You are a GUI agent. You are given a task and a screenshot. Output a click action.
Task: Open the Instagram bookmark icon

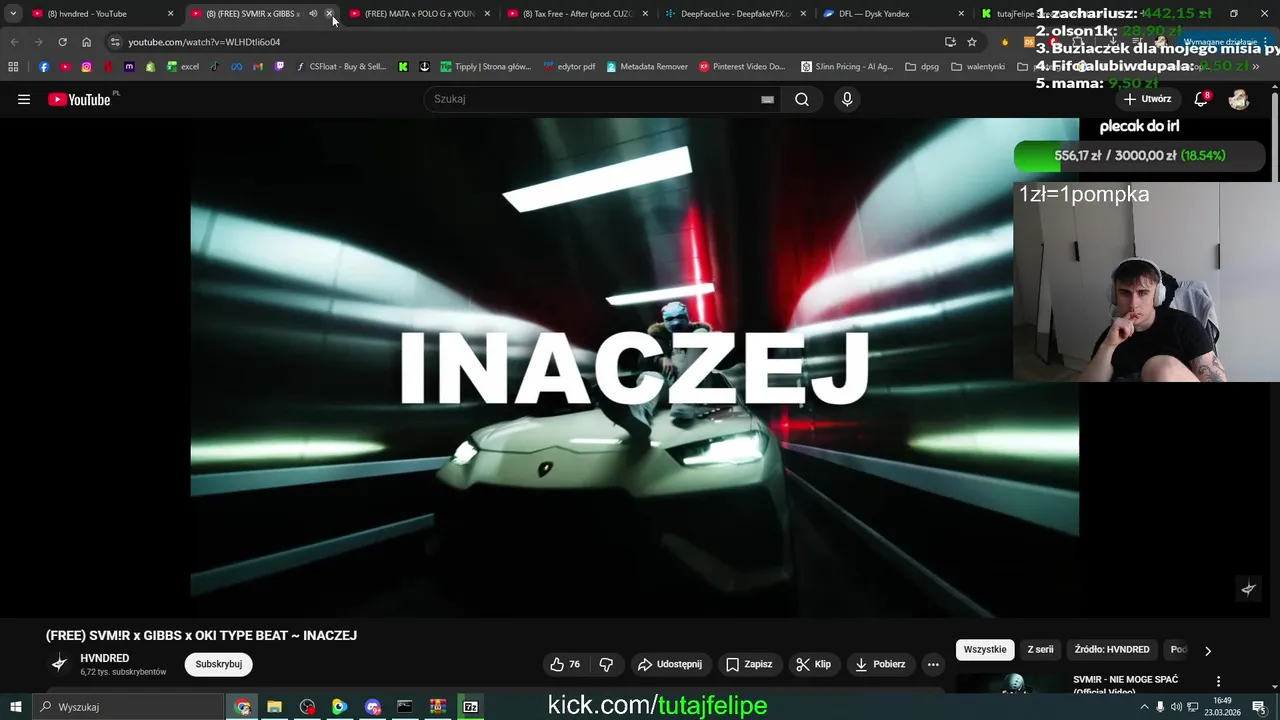click(x=87, y=67)
